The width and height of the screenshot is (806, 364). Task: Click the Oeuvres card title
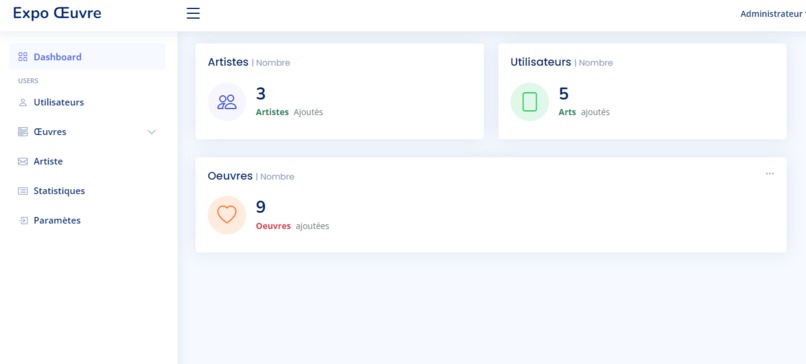click(x=230, y=176)
